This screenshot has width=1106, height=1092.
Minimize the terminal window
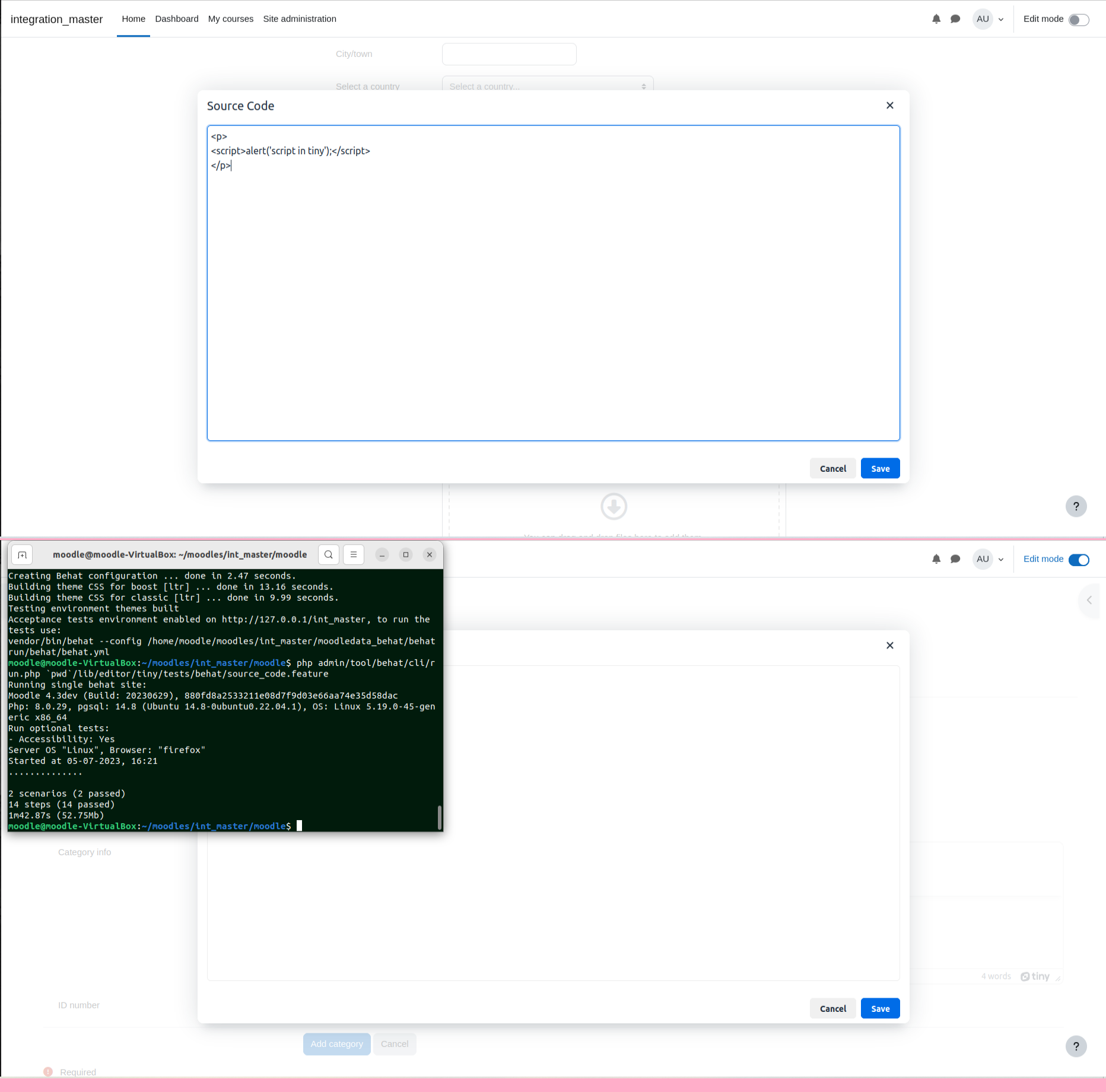point(382,554)
